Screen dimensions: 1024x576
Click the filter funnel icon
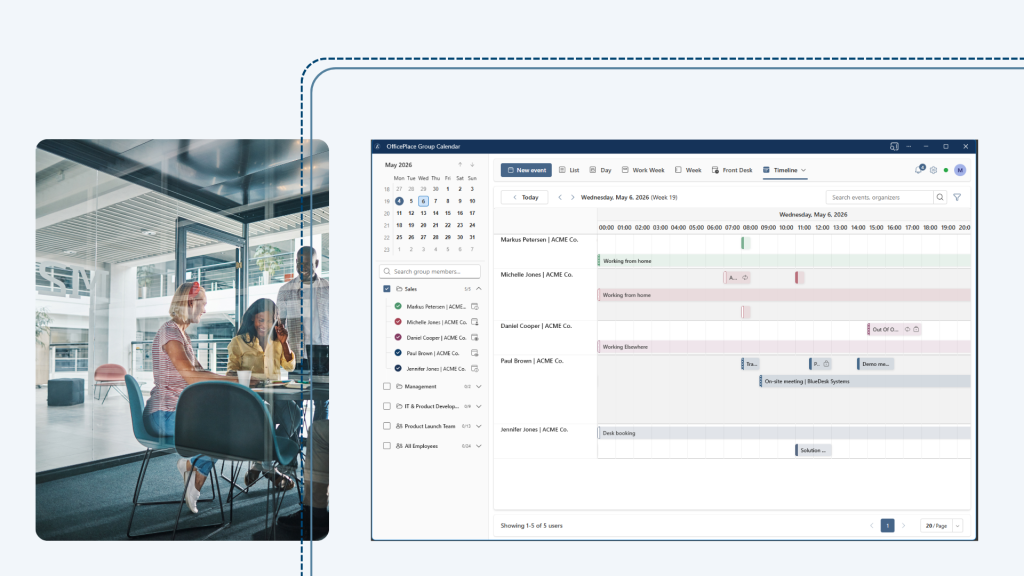[x=957, y=197]
